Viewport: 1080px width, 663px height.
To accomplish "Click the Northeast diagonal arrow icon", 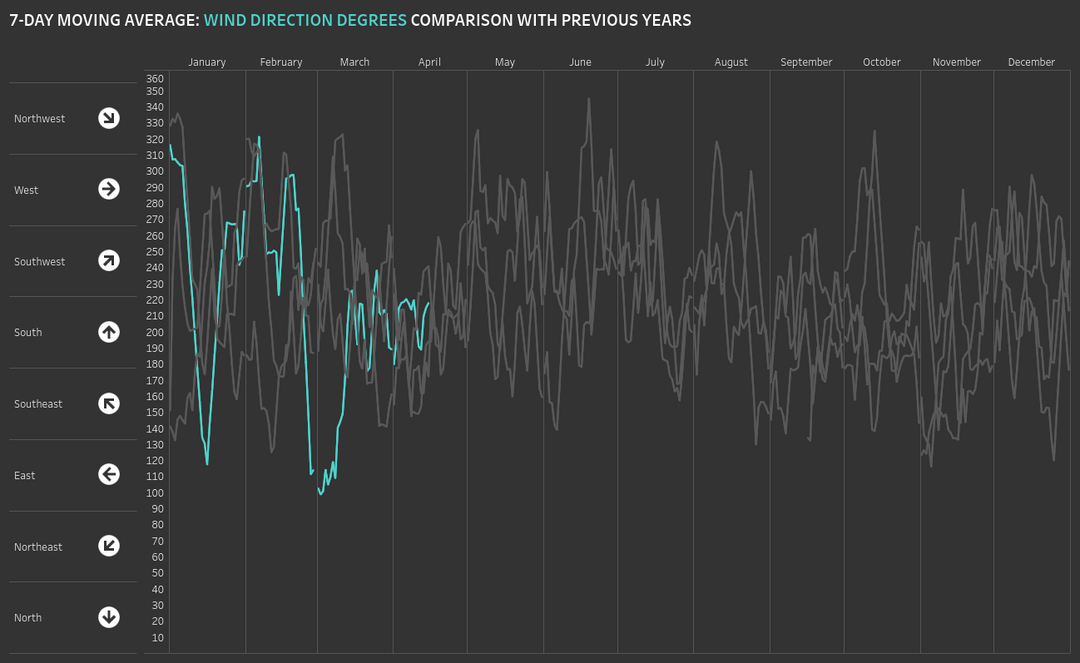I will 109,546.
